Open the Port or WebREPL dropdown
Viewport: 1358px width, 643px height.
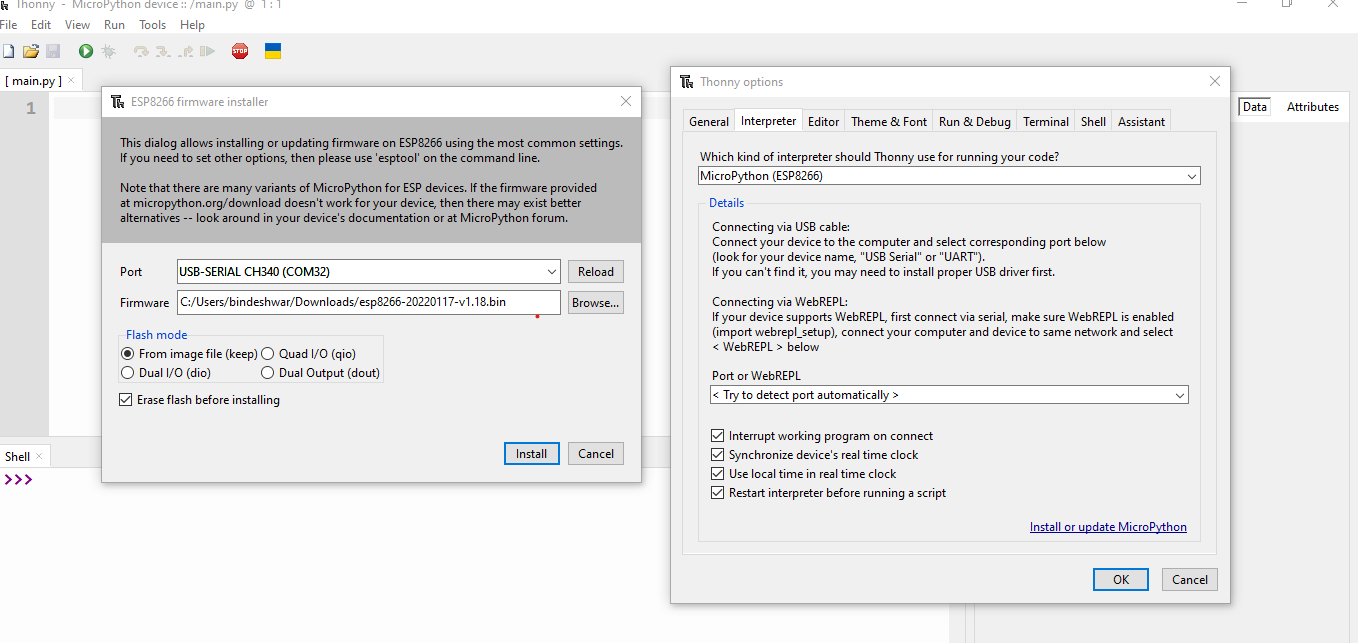(949, 395)
